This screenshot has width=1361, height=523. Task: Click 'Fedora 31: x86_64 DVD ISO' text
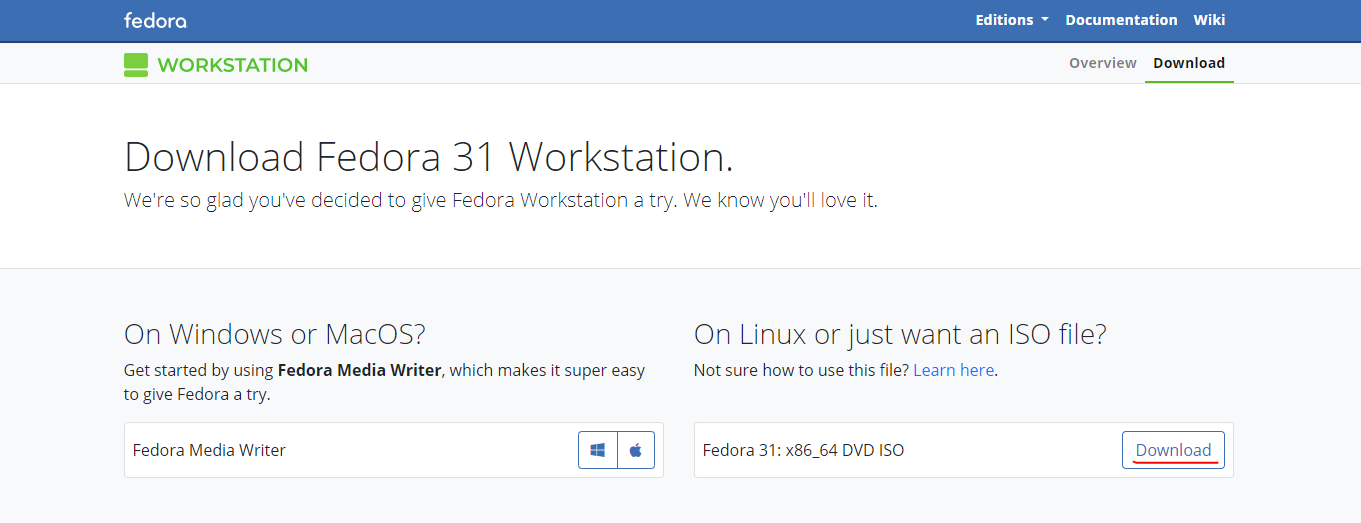[x=803, y=450]
